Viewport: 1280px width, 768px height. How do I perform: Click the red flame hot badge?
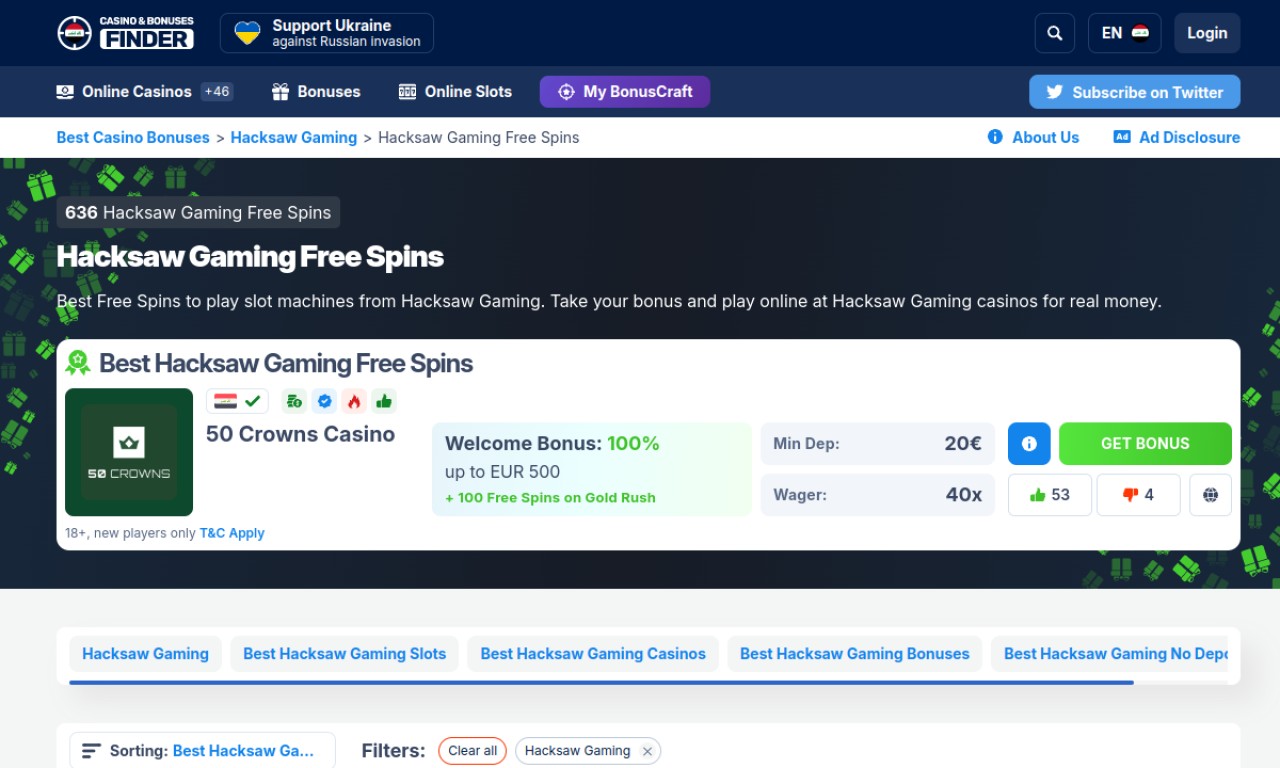pos(354,401)
